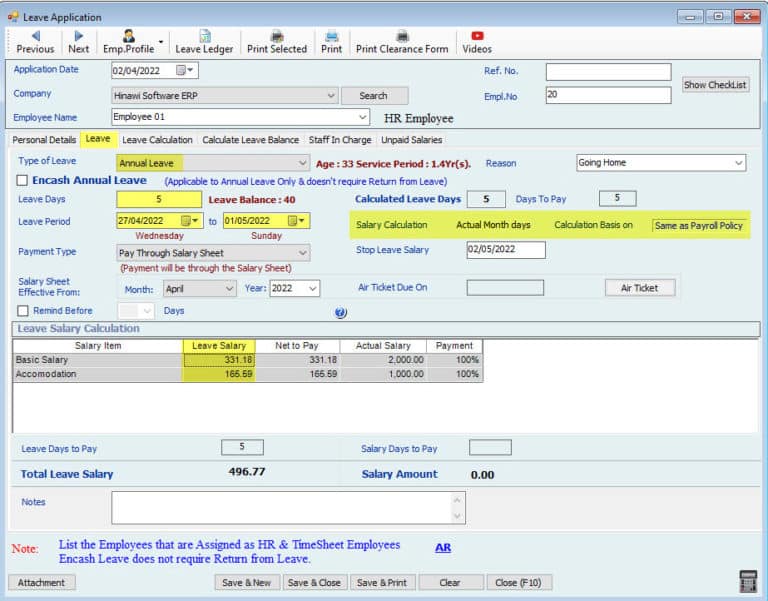
Task: Click Leave Days to Pay field
Action: tap(242, 447)
